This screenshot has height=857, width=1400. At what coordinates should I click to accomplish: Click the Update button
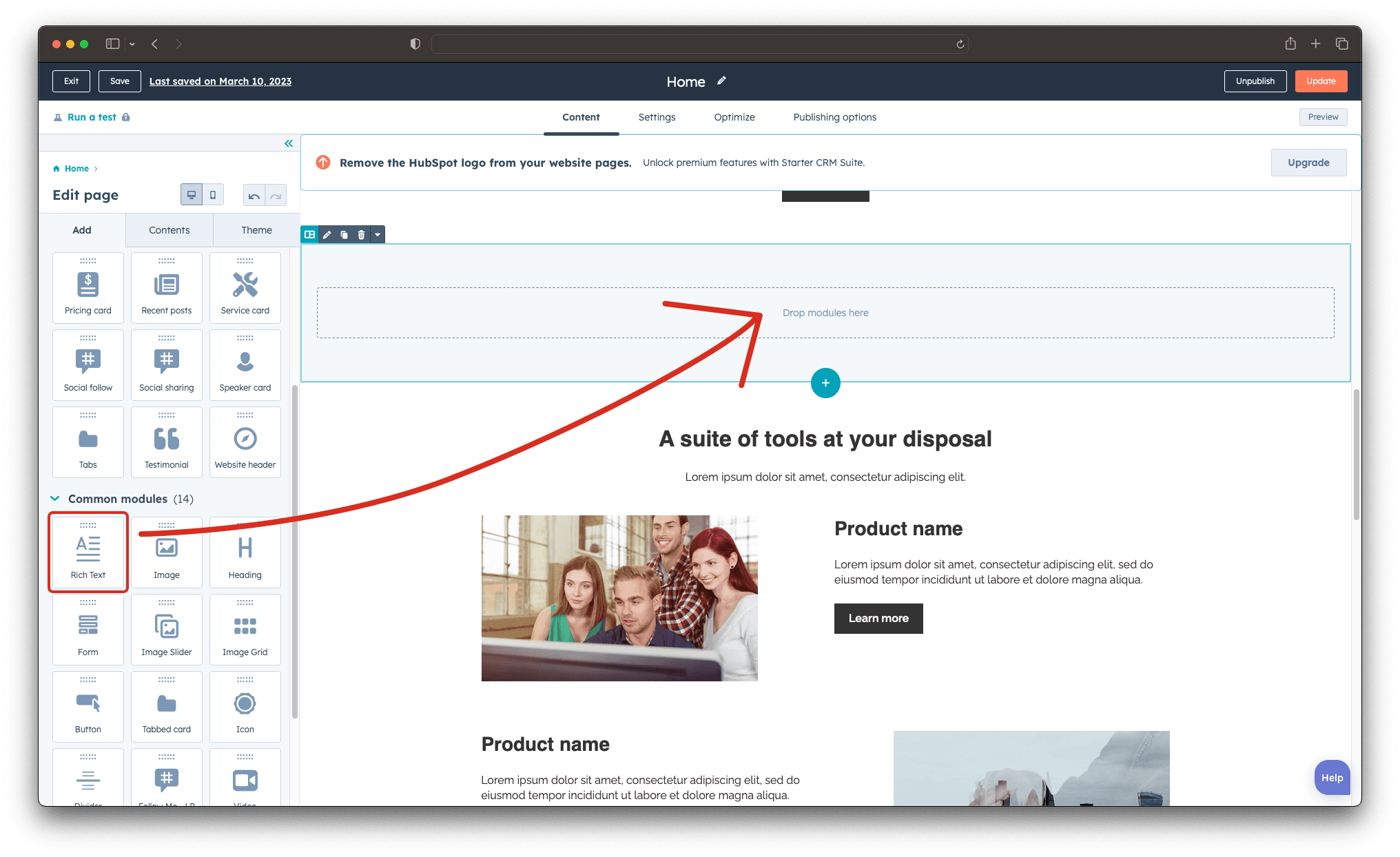coord(1321,81)
